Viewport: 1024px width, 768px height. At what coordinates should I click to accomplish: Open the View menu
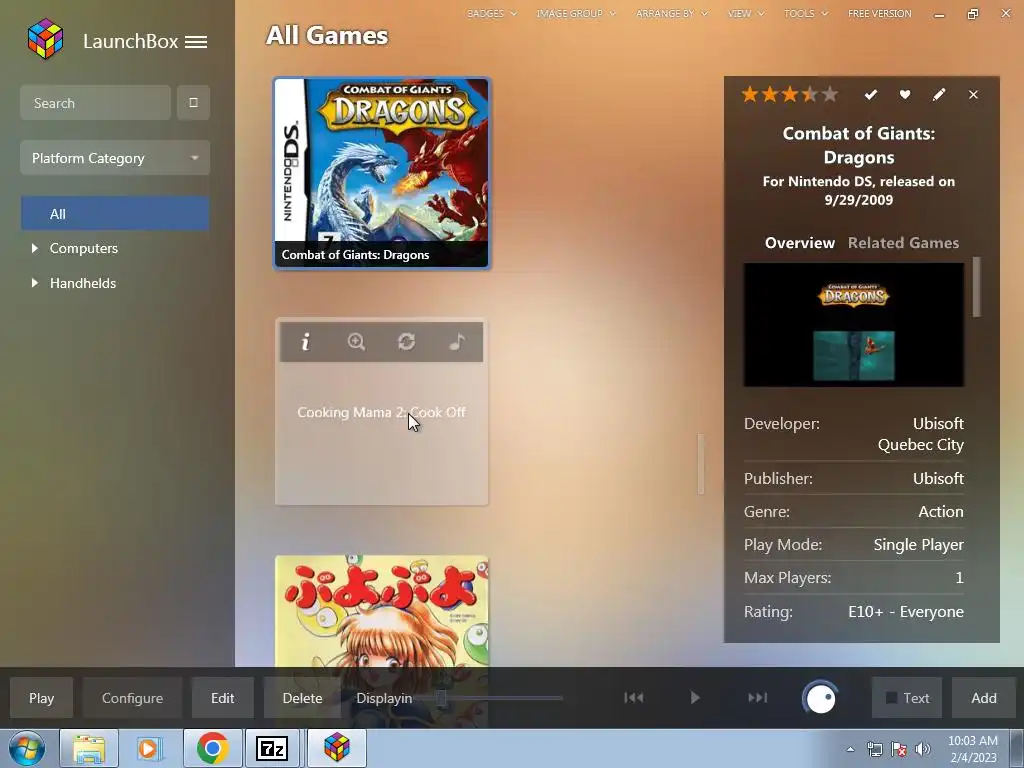click(x=746, y=13)
